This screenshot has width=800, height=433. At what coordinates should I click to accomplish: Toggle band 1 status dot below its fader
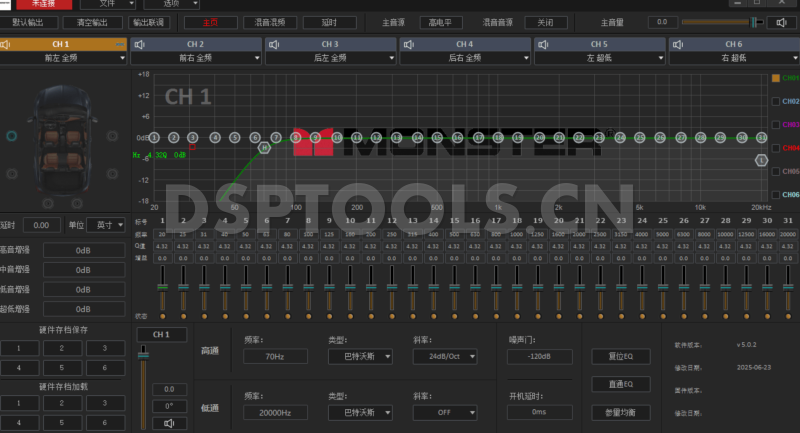tap(163, 317)
